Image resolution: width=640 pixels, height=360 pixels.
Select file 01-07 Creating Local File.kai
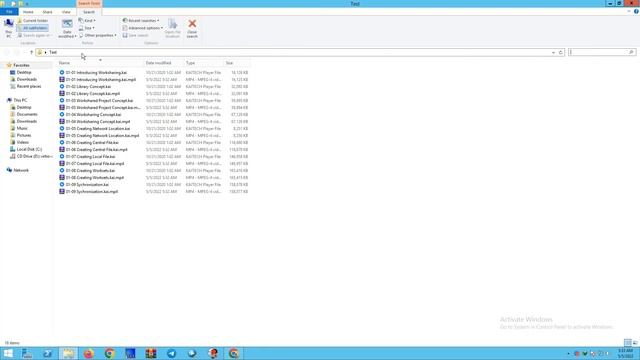click(x=90, y=156)
